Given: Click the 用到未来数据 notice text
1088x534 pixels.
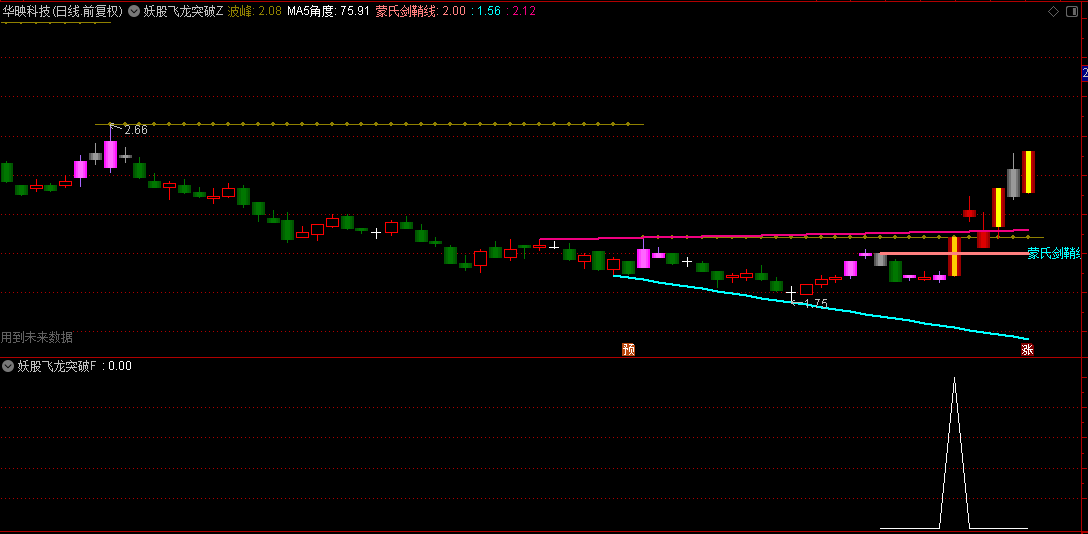Looking at the screenshot, I should [x=37, y=338].
